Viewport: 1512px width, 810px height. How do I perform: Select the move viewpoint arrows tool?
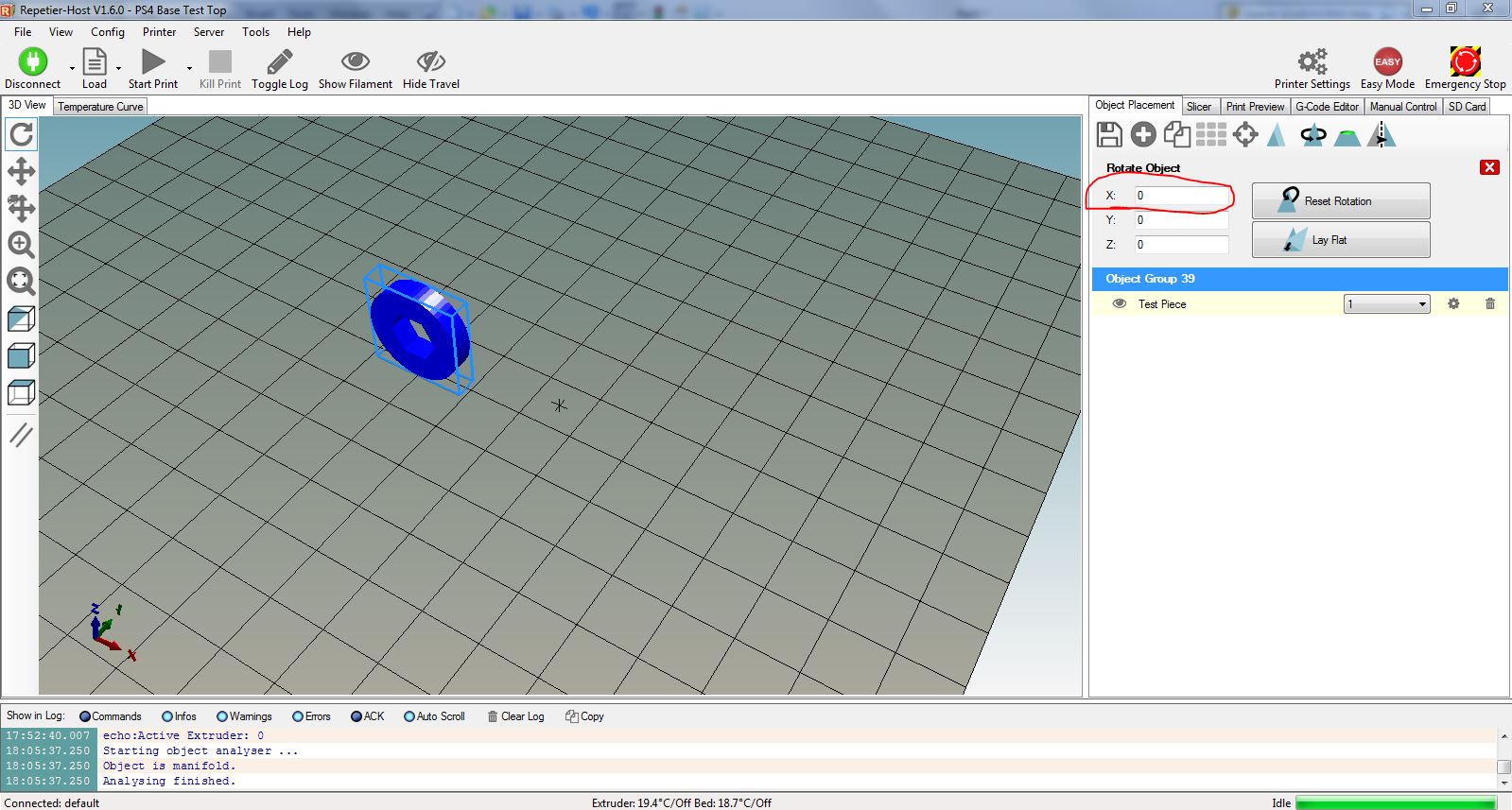click(x=21, y=171)
